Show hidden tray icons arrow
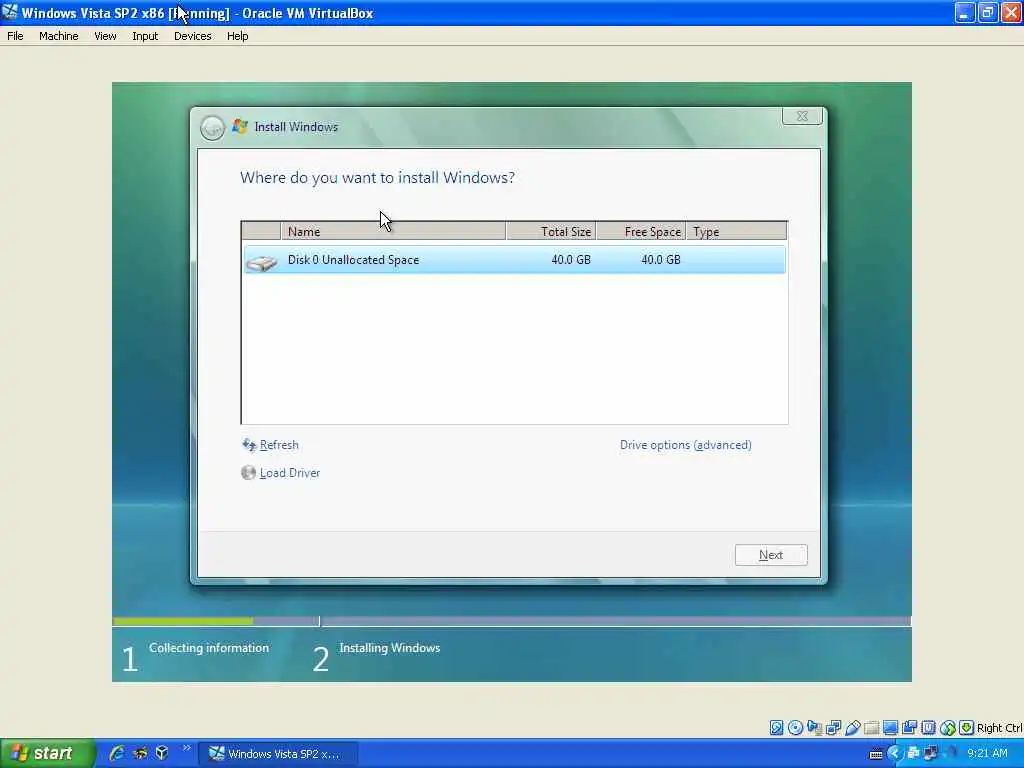1024x768 pixels. (x=894, y=753)
